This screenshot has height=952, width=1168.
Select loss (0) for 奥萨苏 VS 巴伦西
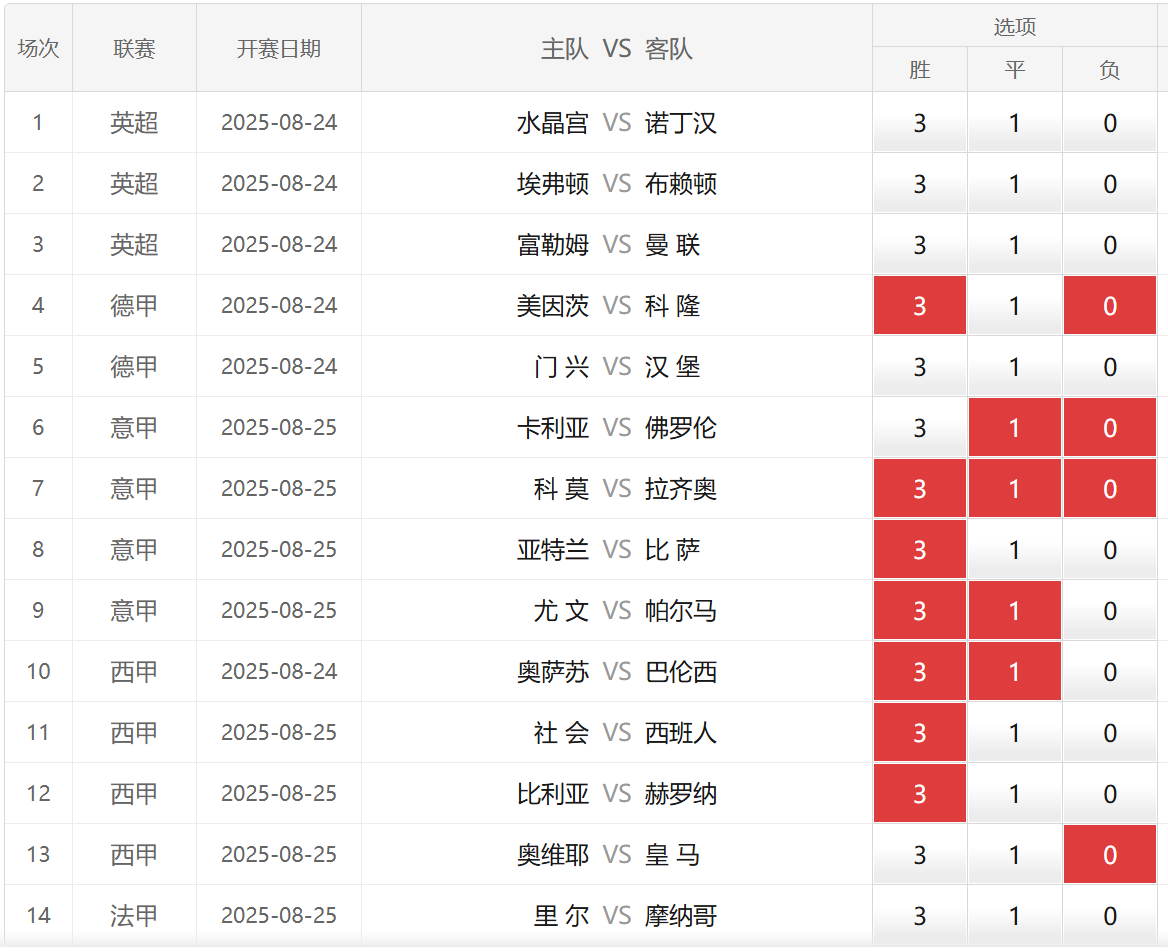1110,672
